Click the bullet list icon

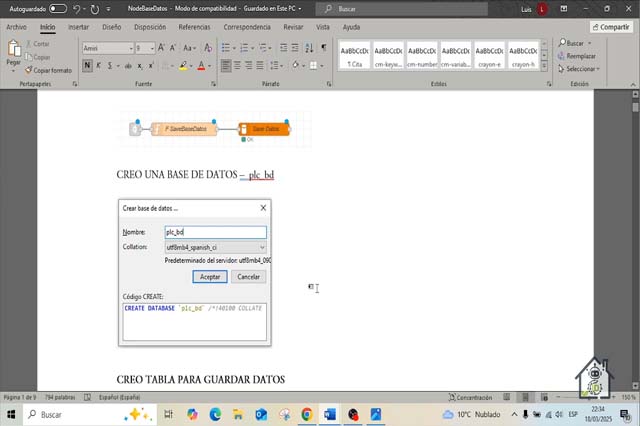point(226,47)
